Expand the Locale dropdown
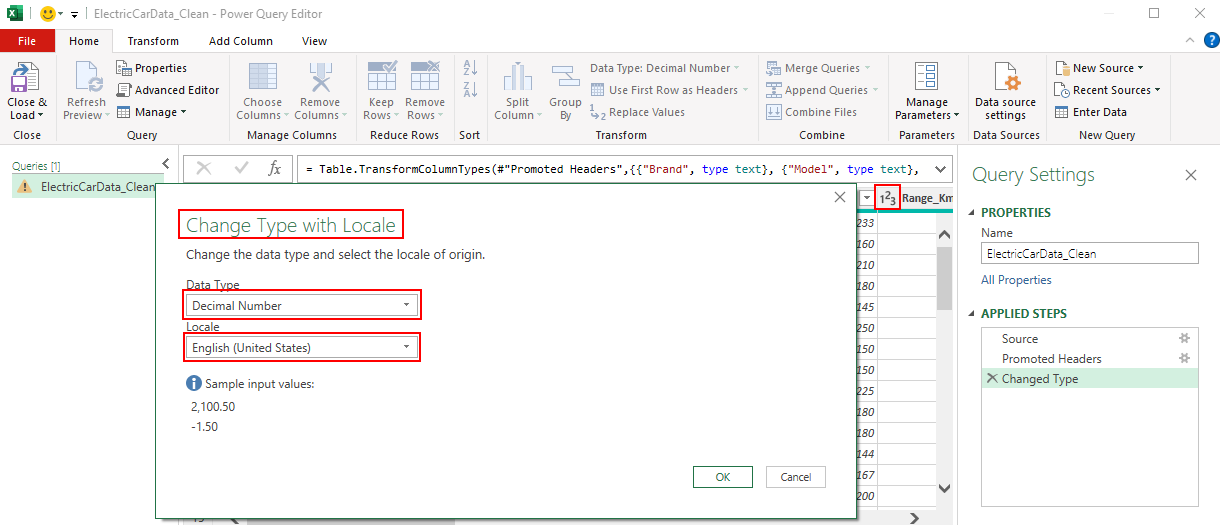1220x525 pixels. click(x=302, y=347)
